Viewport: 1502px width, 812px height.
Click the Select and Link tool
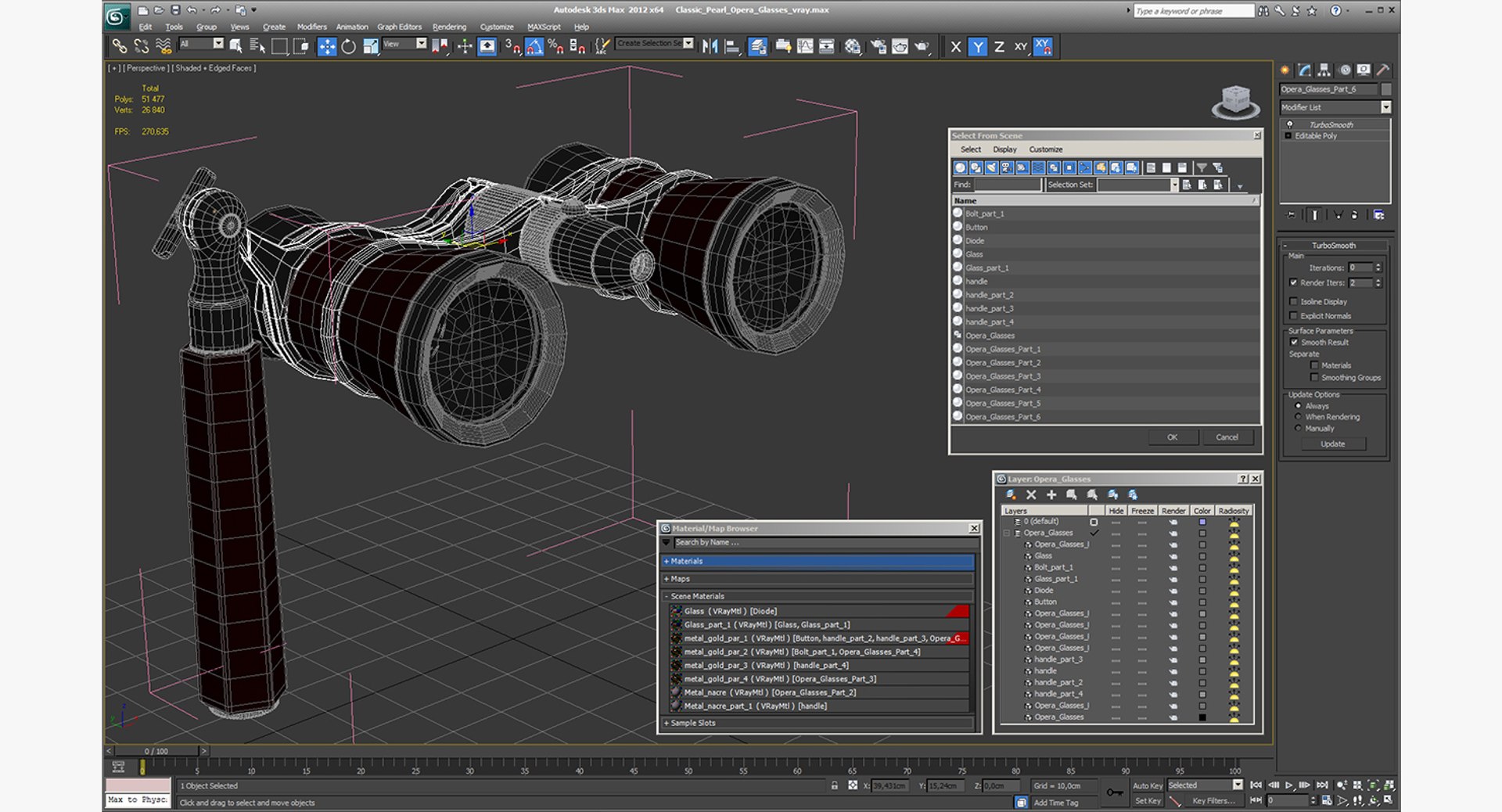(x=119, y=47)
